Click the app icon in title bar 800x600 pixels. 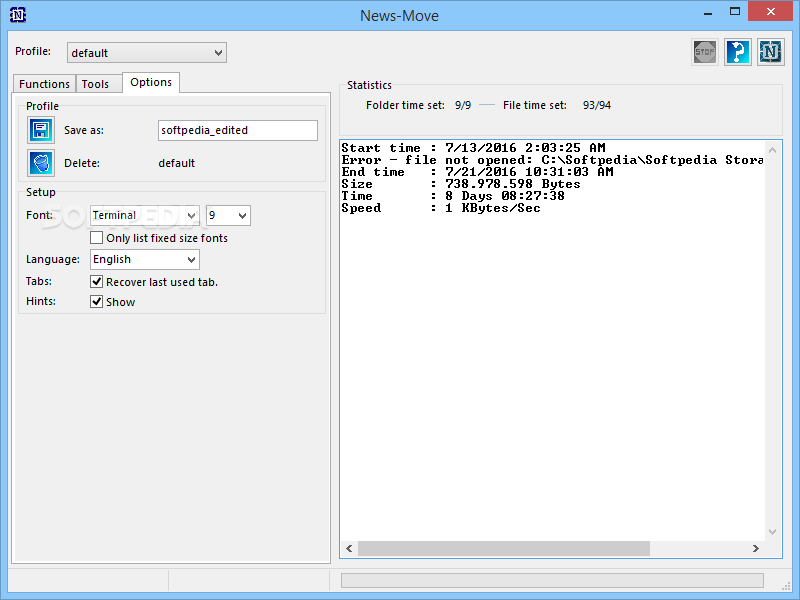click(x=18, y=15)
